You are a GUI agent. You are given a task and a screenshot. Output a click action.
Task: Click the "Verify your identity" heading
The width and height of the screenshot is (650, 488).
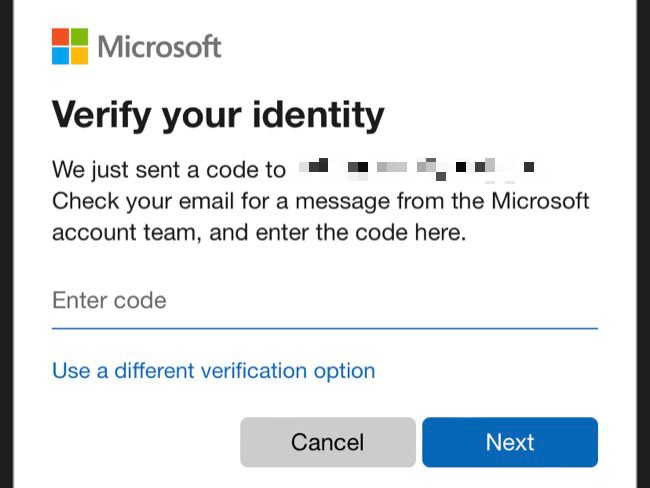(x=218, y=115)
